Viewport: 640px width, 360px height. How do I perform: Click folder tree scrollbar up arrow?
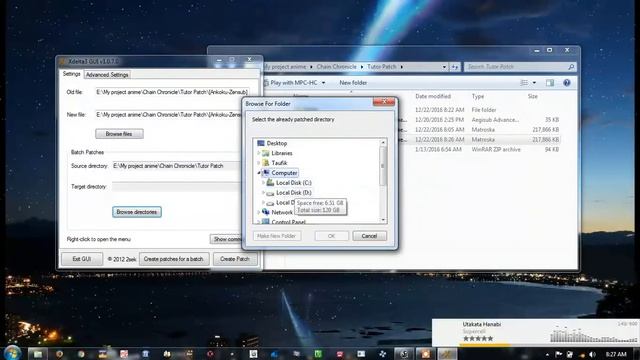(x=383, y=142)
